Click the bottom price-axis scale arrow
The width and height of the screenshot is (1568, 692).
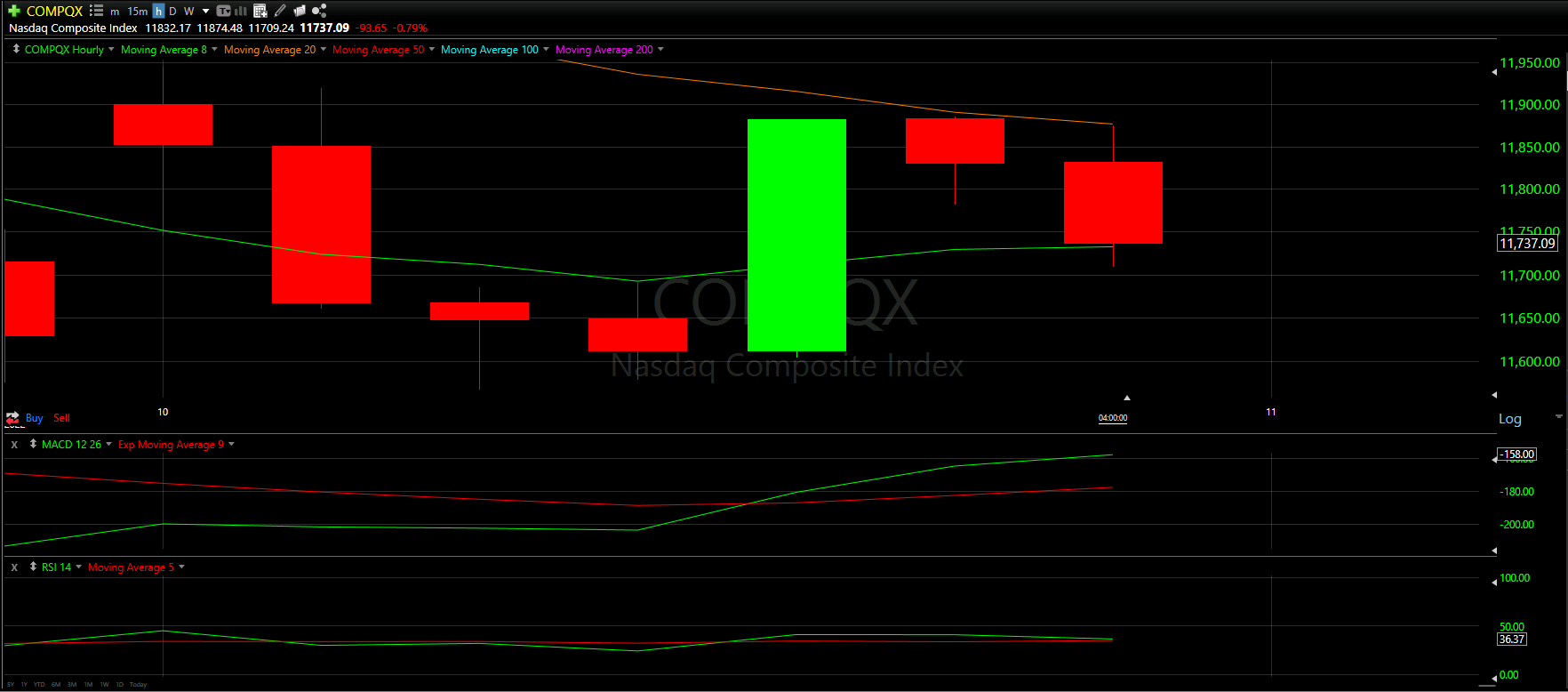click(1494, 394)
